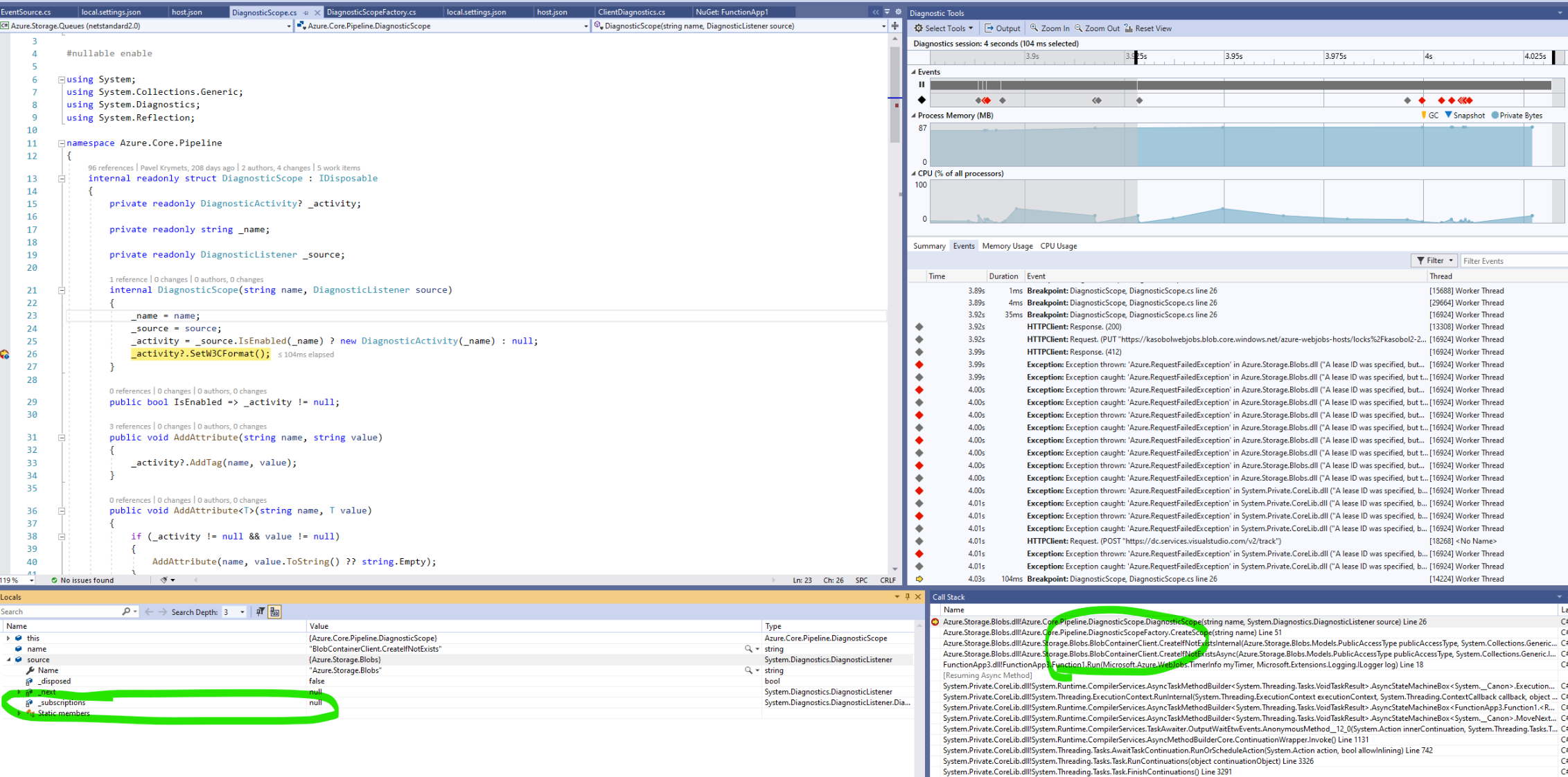This screenshot has width=1568, height=777.
Task: Pause event collection in the Events track
Action: [x=922, y=84]
